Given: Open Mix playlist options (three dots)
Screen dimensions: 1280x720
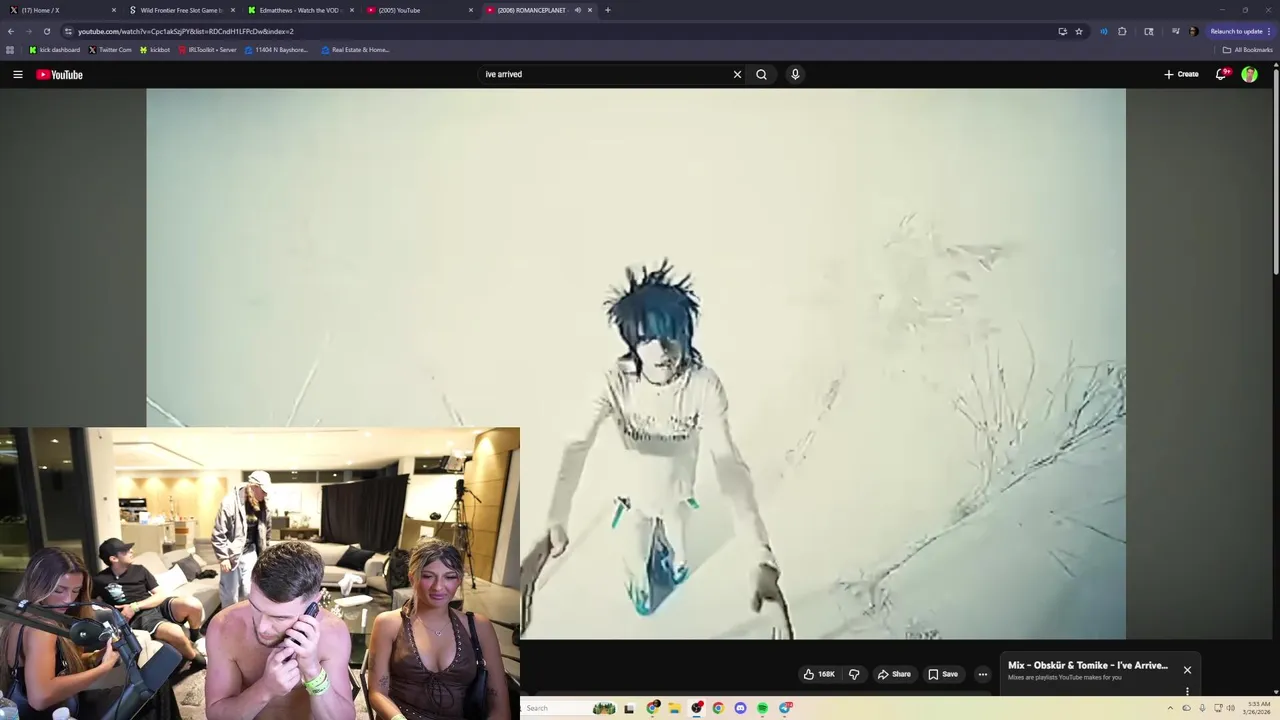Looking at the screenshot, I should [x=1187, y=691].
